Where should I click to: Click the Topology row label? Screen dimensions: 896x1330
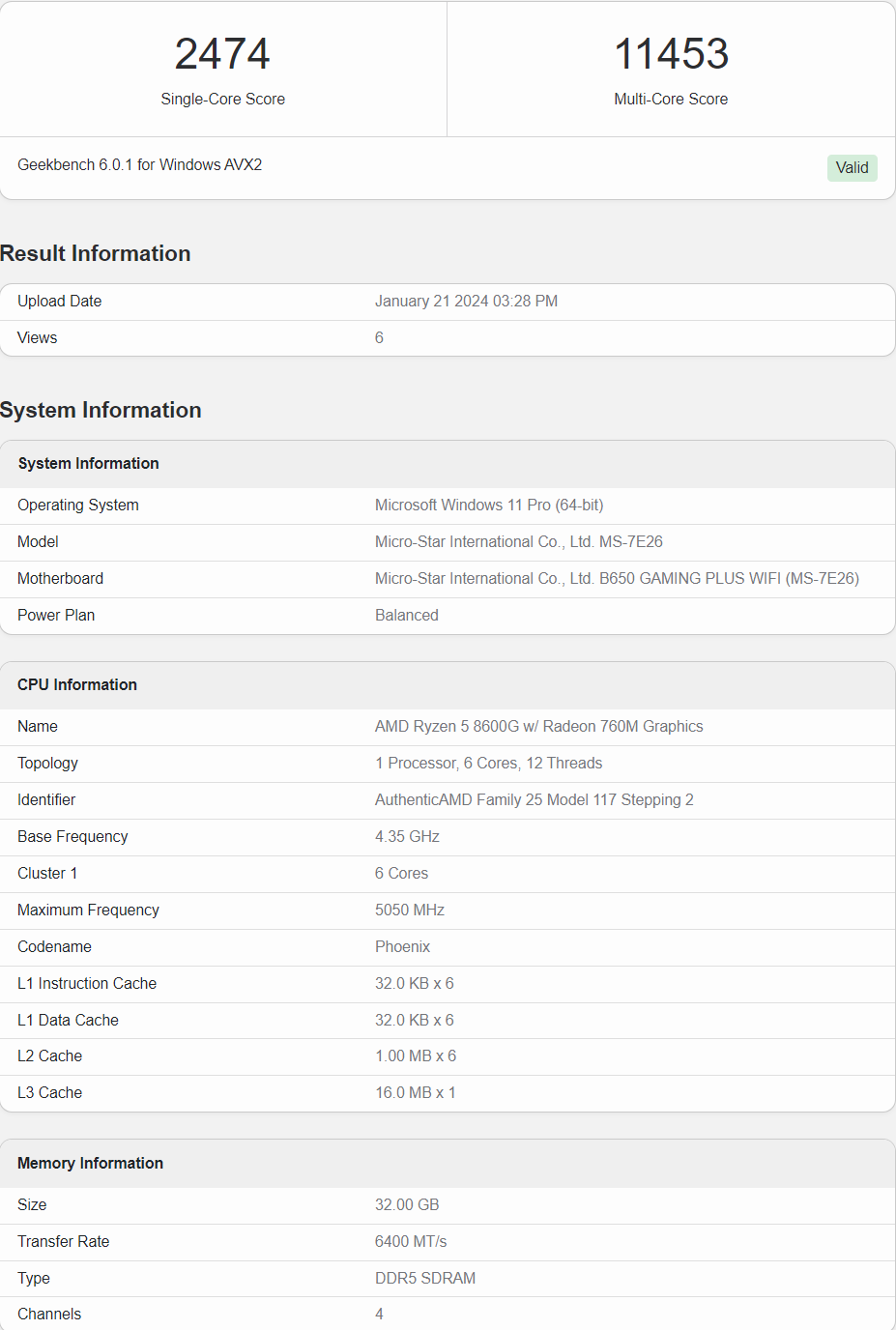coord(48,764)
